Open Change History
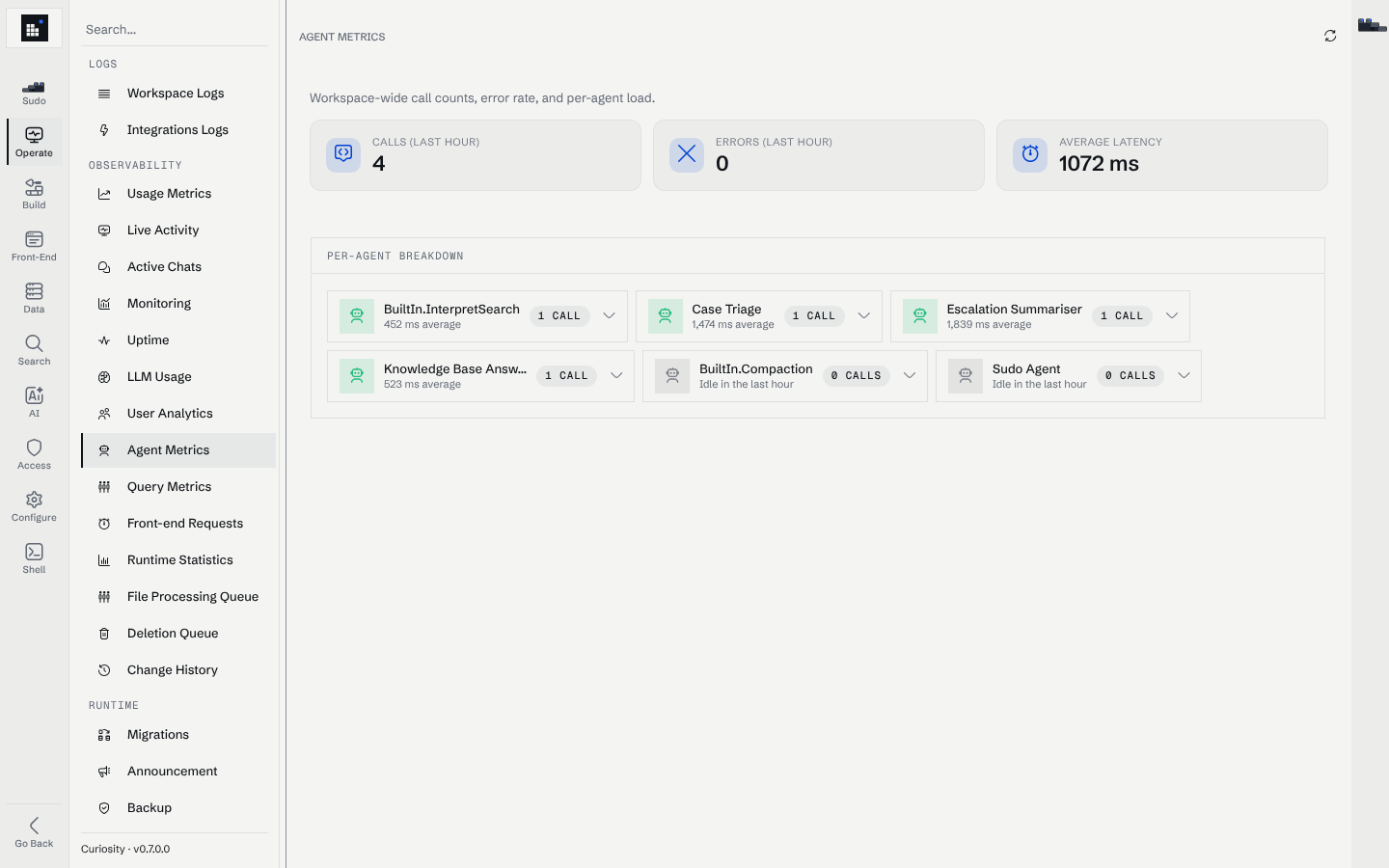1389x868 pixels. coord(178,670)
